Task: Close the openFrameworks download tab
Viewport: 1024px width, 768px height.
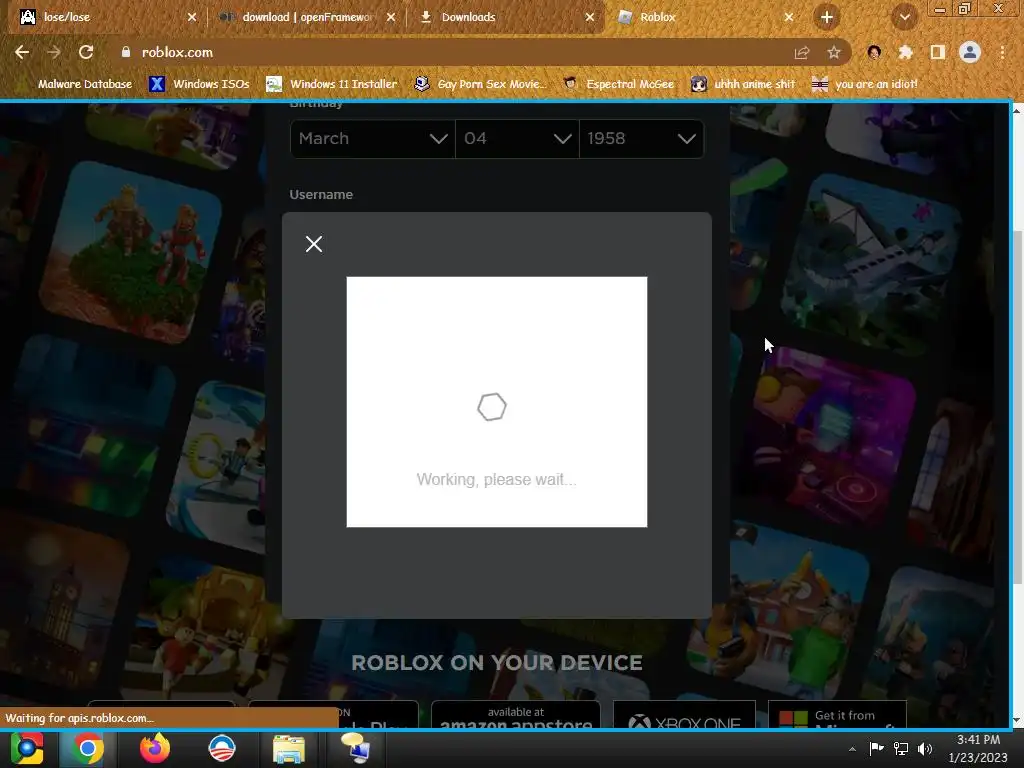Action: pyautogui.click(x=391, y=17)
